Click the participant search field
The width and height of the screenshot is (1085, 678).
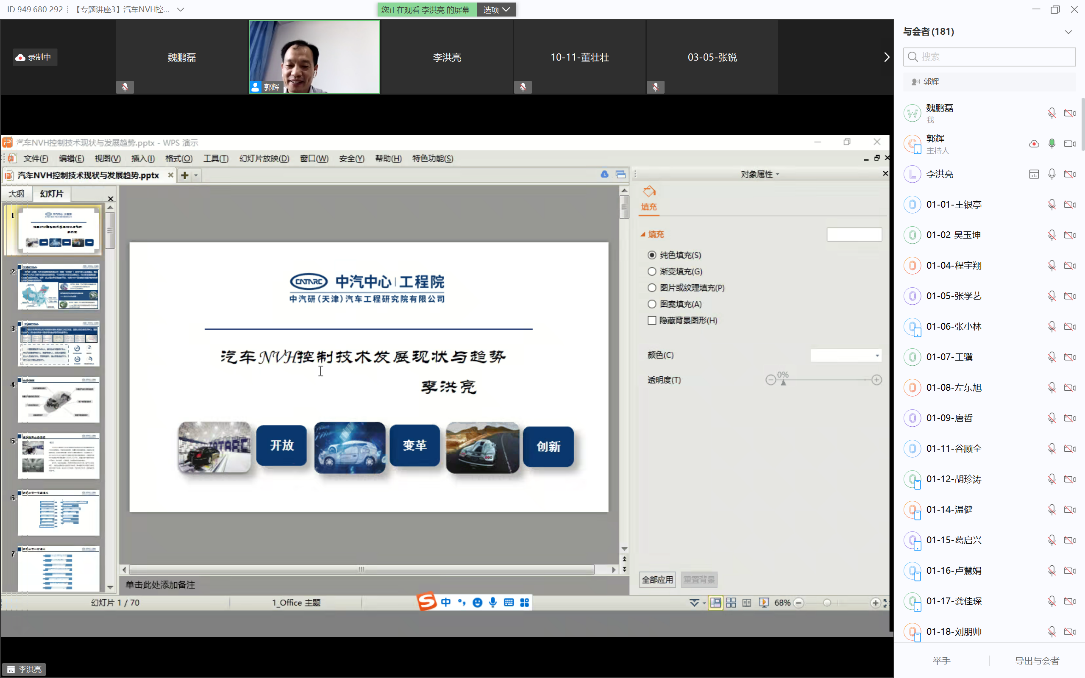click(x=990, y=57)
